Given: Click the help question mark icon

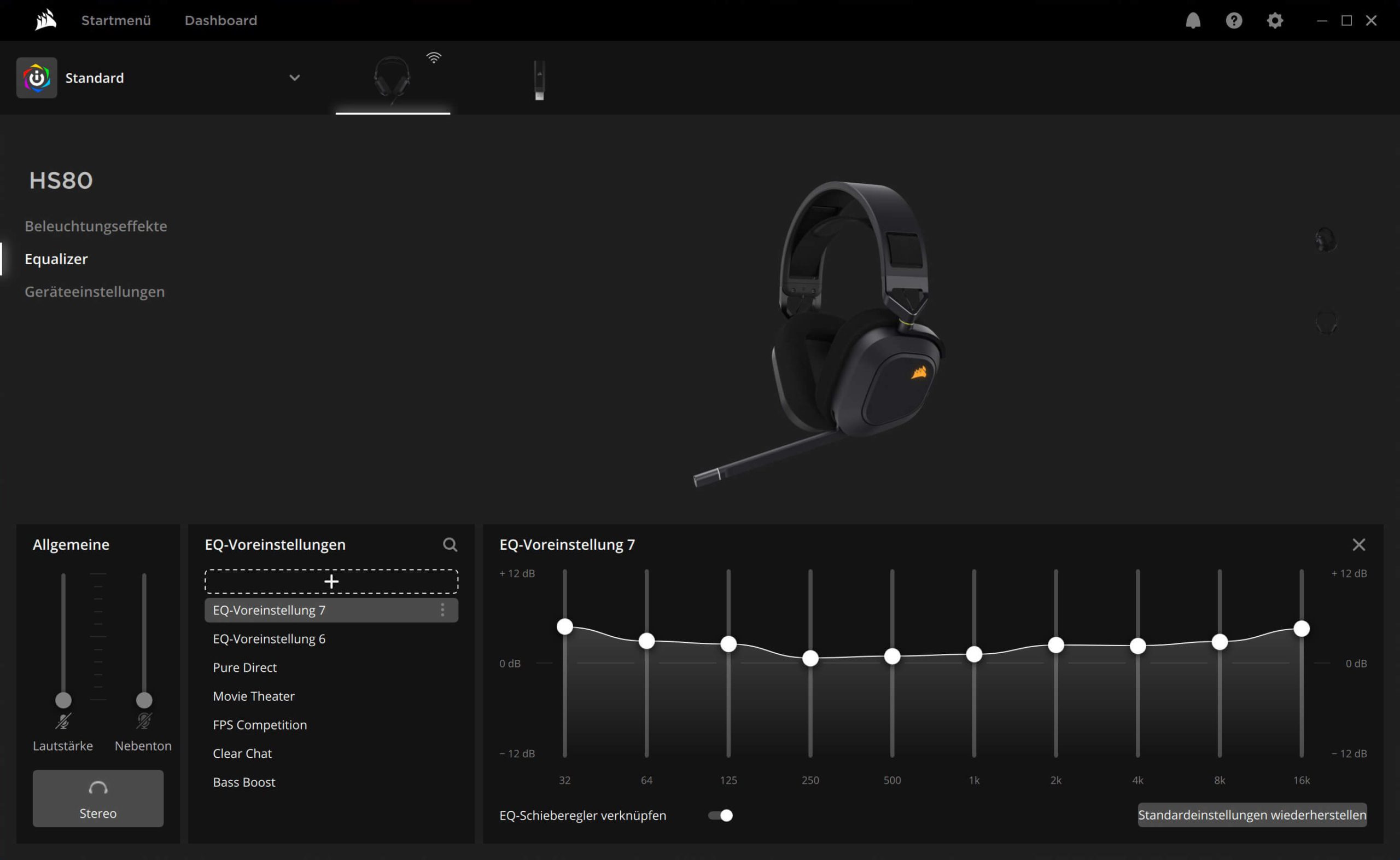Looking at the screenshot, I should 1233,20.
